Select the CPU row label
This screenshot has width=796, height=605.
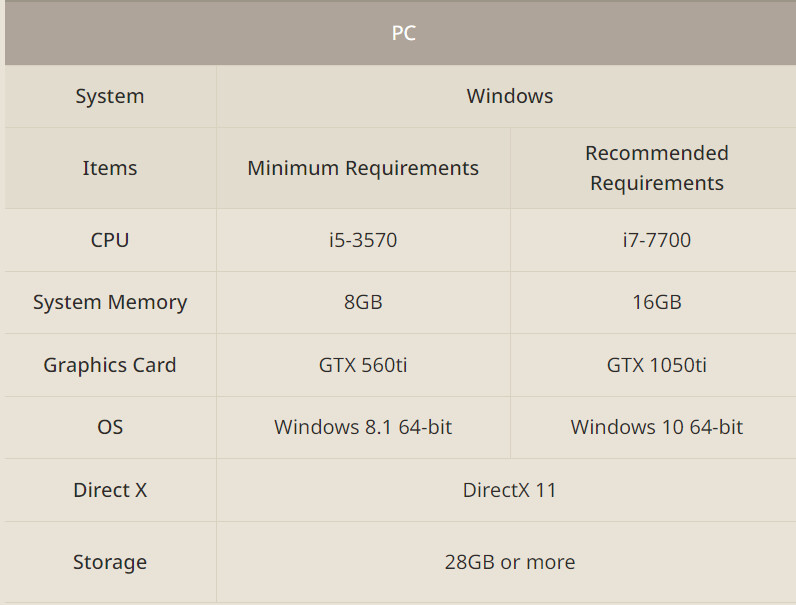tap(110, 240)
